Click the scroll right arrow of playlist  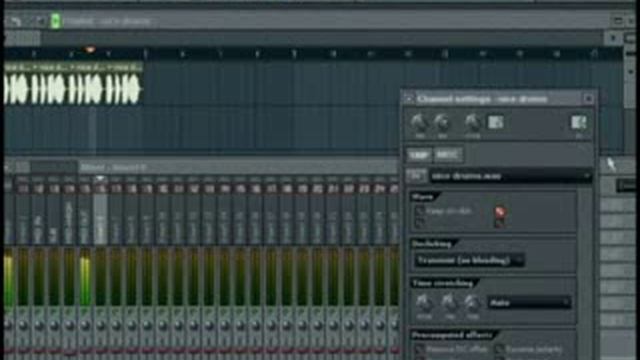click(613, 38)
